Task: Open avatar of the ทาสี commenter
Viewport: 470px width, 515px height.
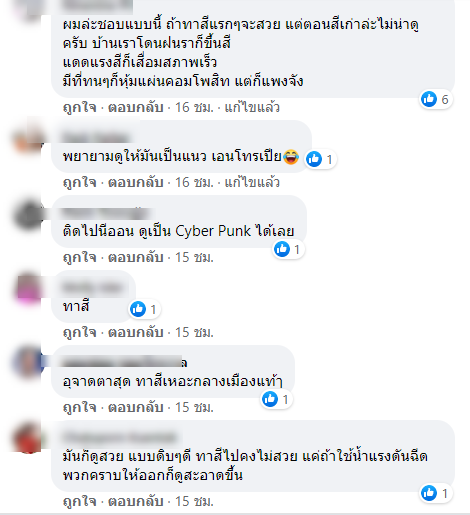Action: [x=28, y=289]
